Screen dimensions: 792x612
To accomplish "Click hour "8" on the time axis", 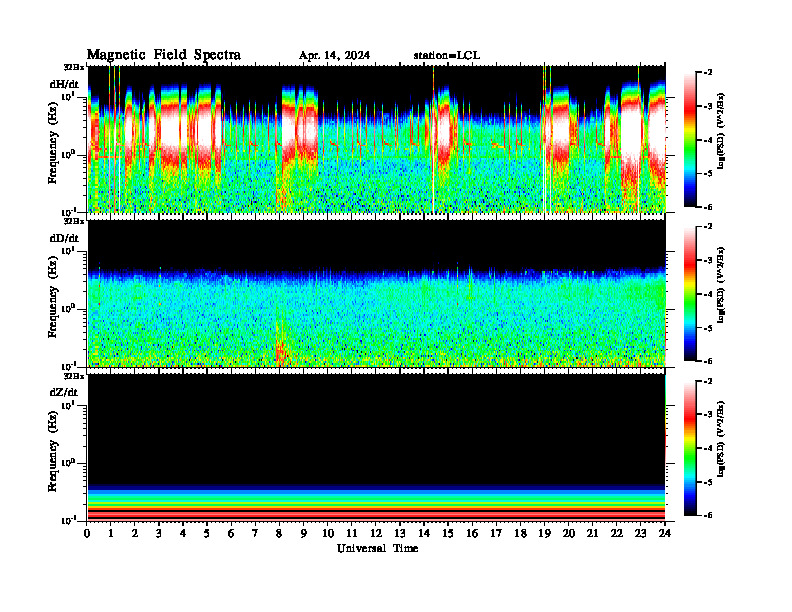I will pyautogui.click(x=279, y=533).
